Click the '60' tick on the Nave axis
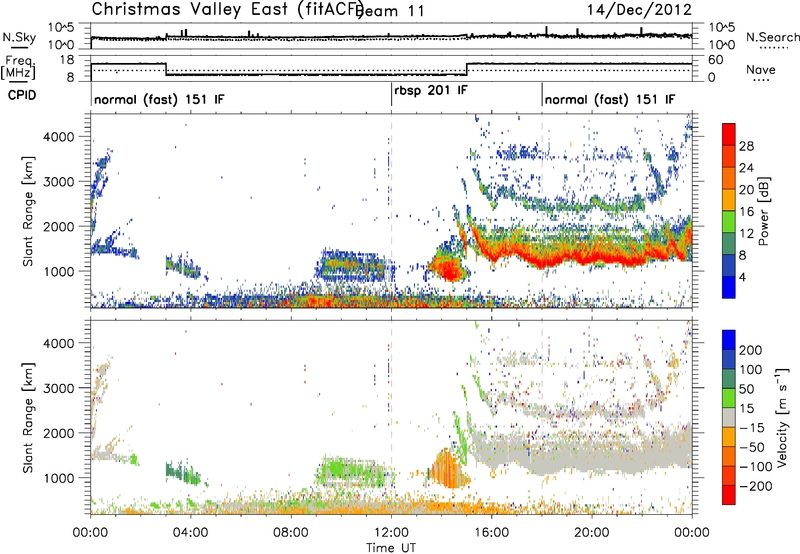 tap(715, 60)
